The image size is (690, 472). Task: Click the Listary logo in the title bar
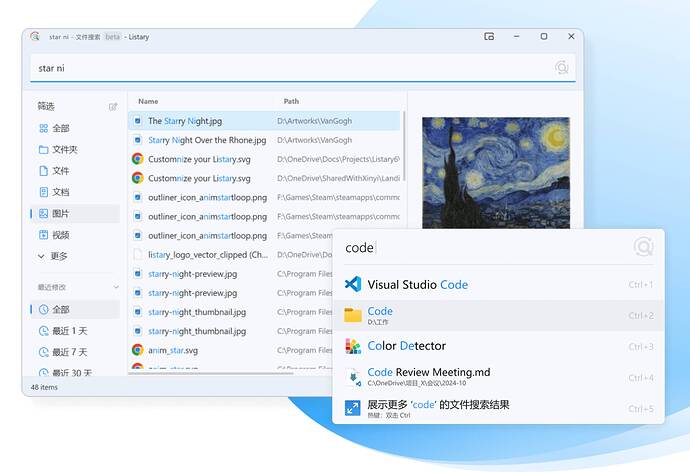(35, 37)
